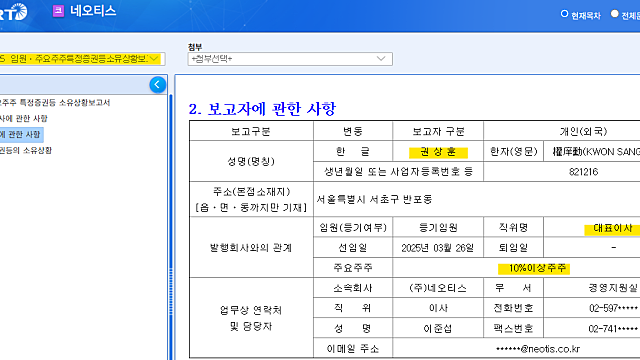Viewport: 640px width, 360px height.
Task: Click the highlighted 10%이상주주 cell
Action: pyautogui.click(x=534, y=268)
